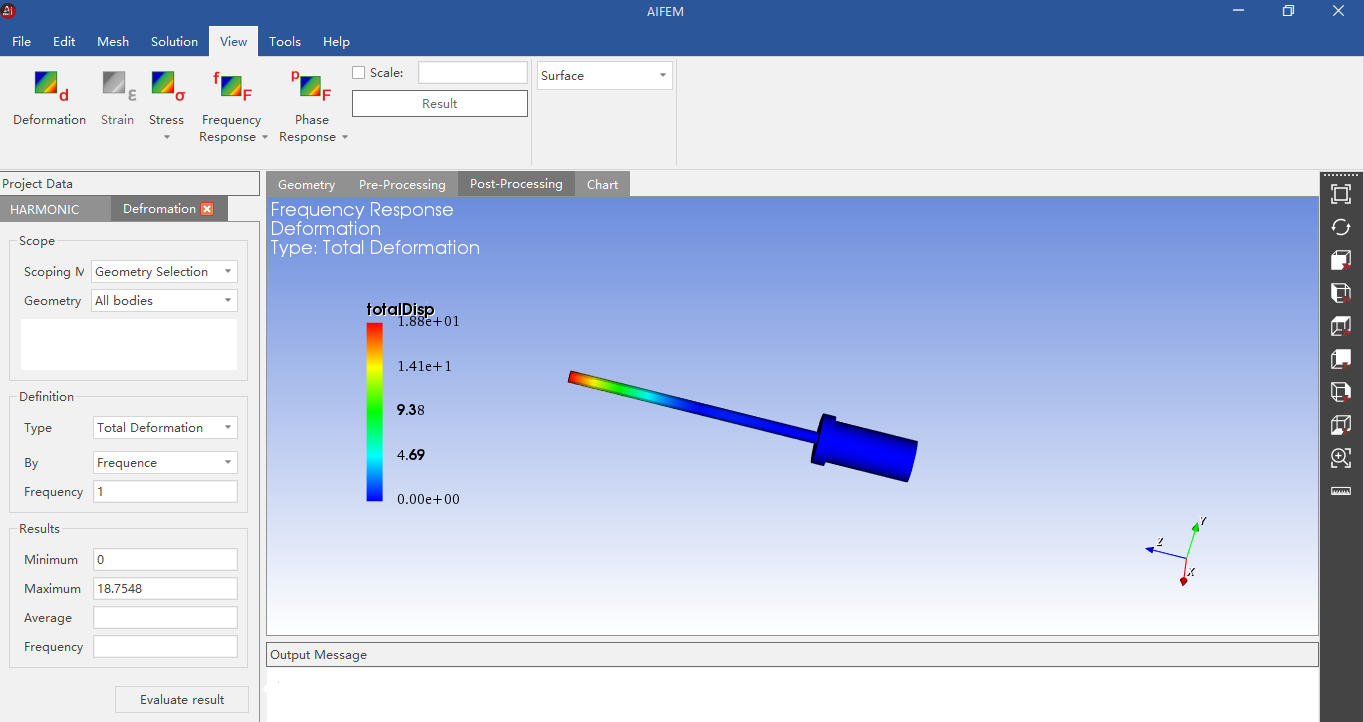1364x722 pixels.
Task: Click the 'Project Data' panel header
Action: click(130, 184)
